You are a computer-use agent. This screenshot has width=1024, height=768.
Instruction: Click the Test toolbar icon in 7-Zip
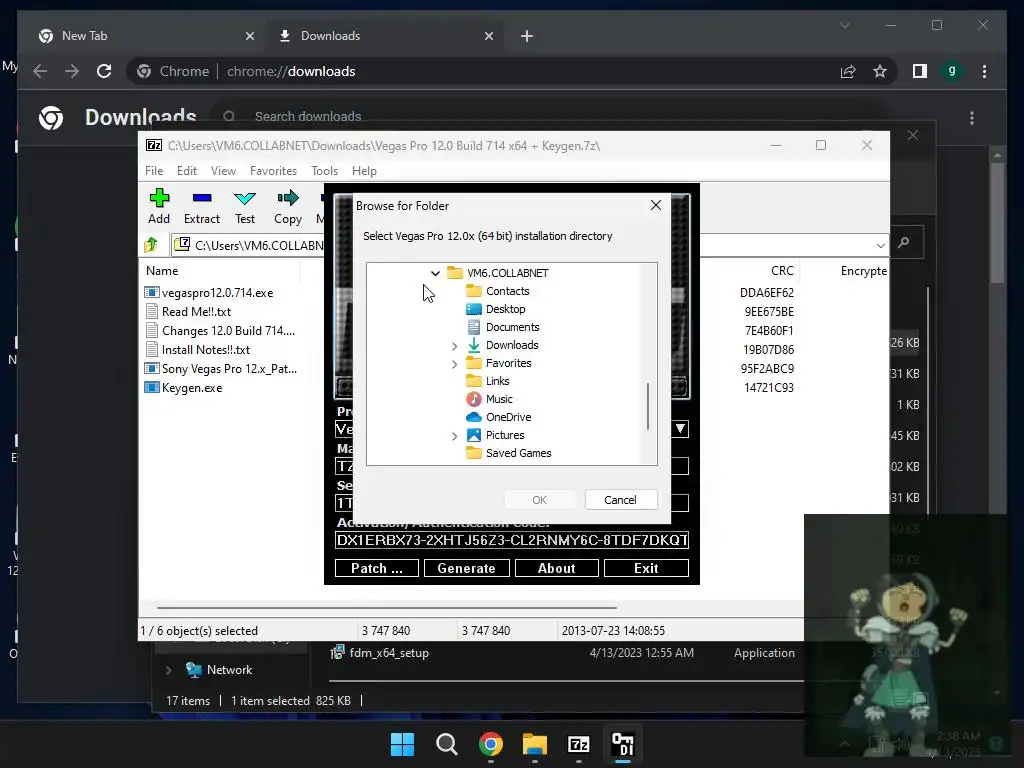(x=245, y=198)
